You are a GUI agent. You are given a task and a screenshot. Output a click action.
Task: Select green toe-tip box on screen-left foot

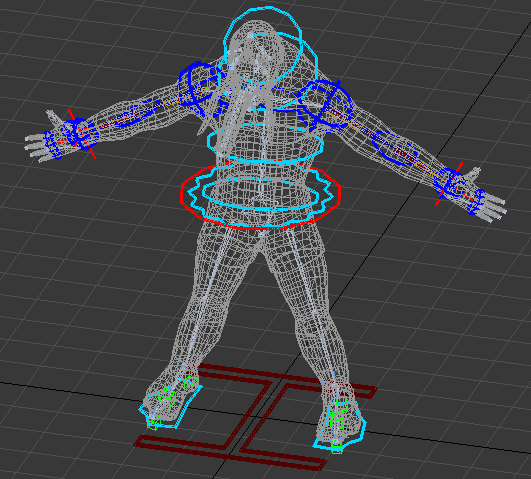[153, 425]
